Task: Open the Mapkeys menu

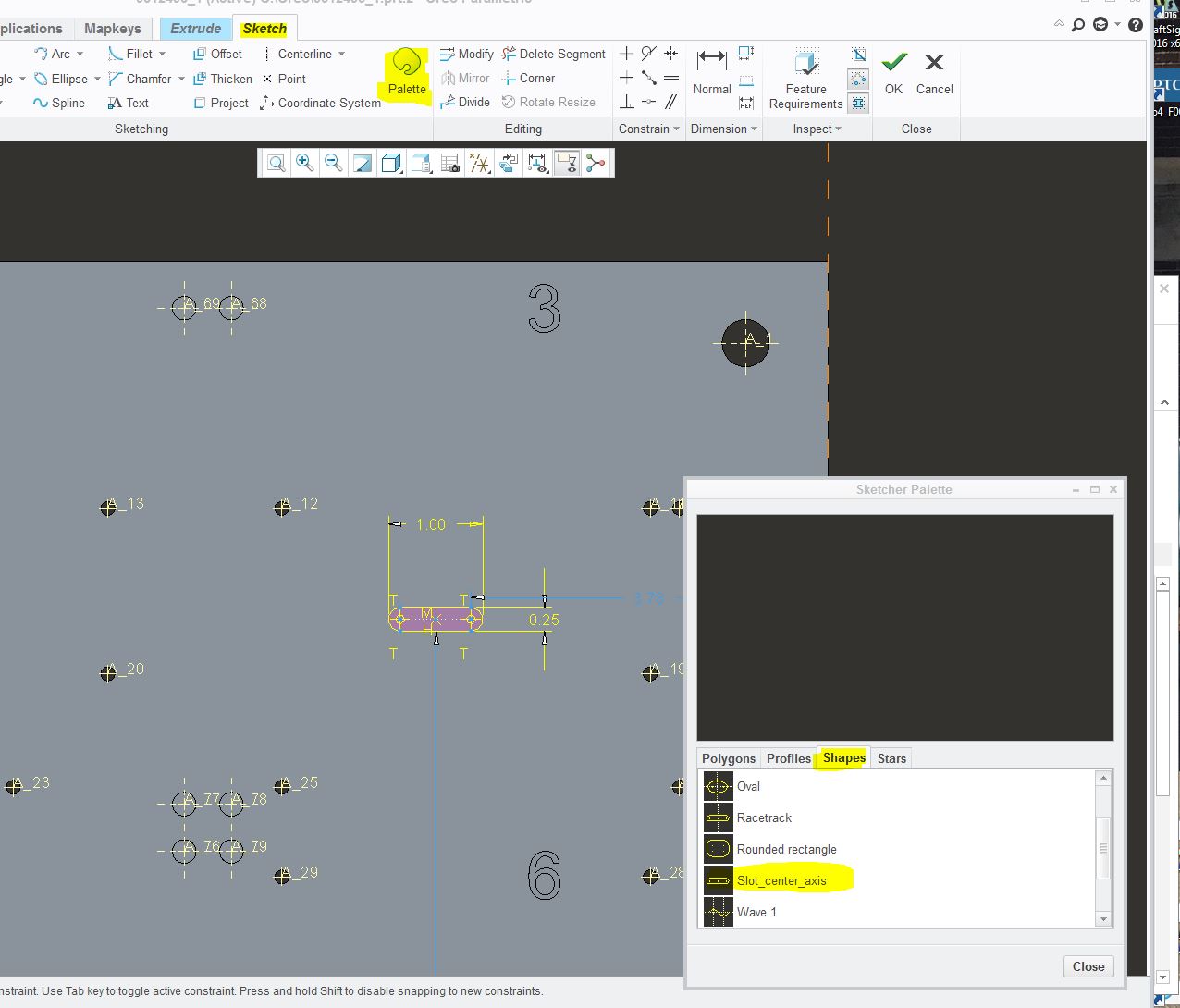Action: point(113,28)
